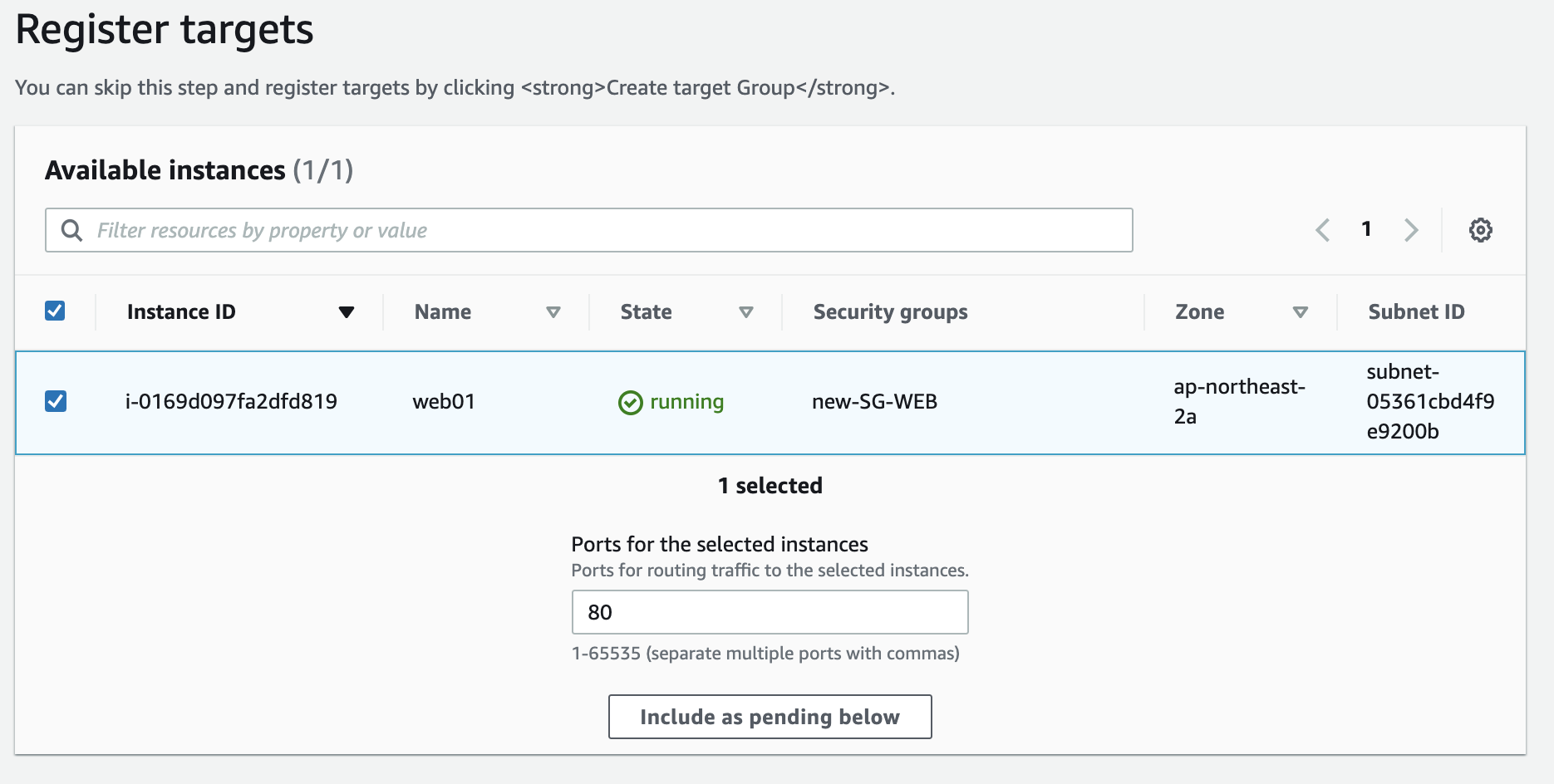Click the ports input field
Screen dimensions: 1554x784
pos(770,612)
